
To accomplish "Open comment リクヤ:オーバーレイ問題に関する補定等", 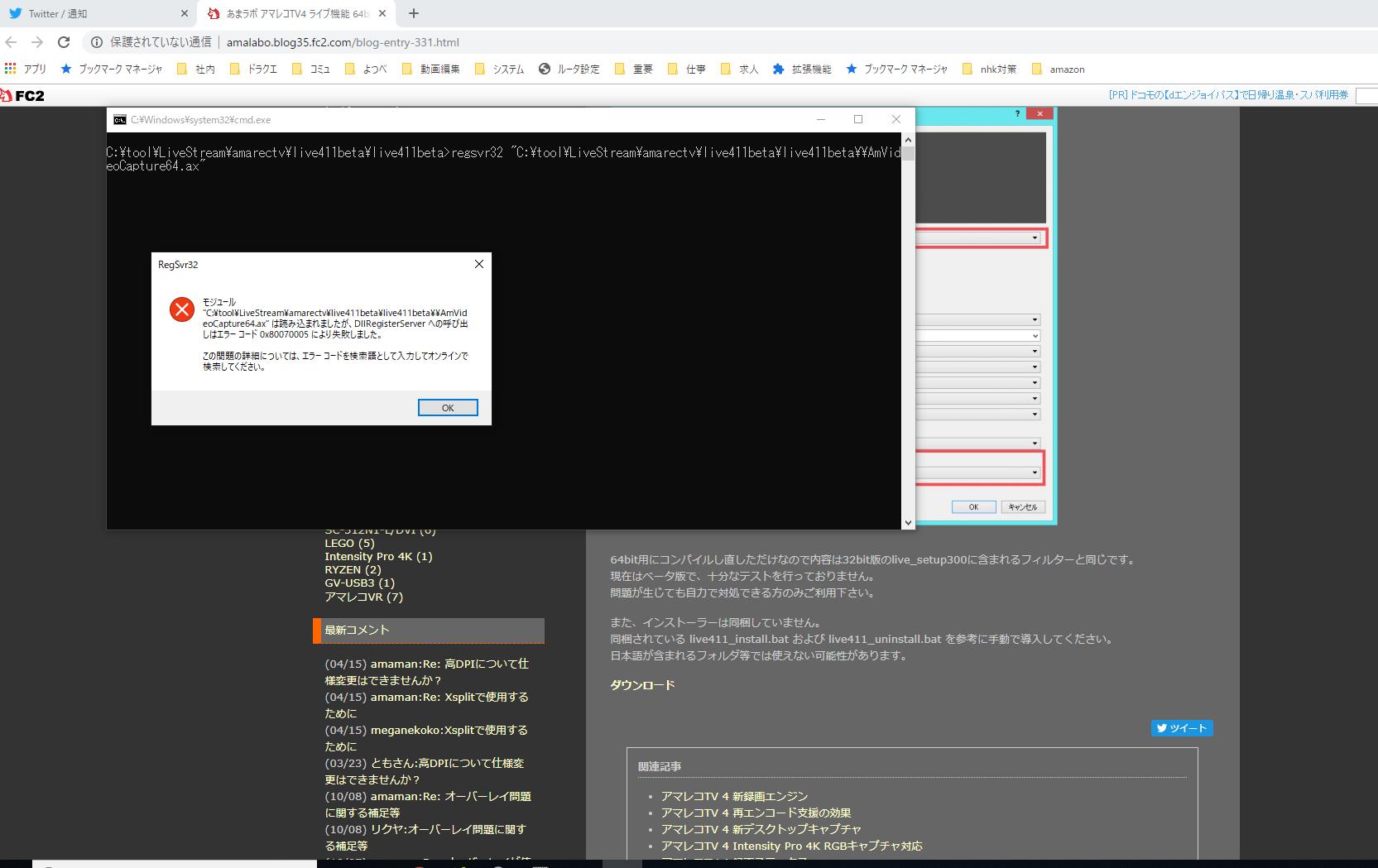I will pyautogui.click(x=425, y=837).
